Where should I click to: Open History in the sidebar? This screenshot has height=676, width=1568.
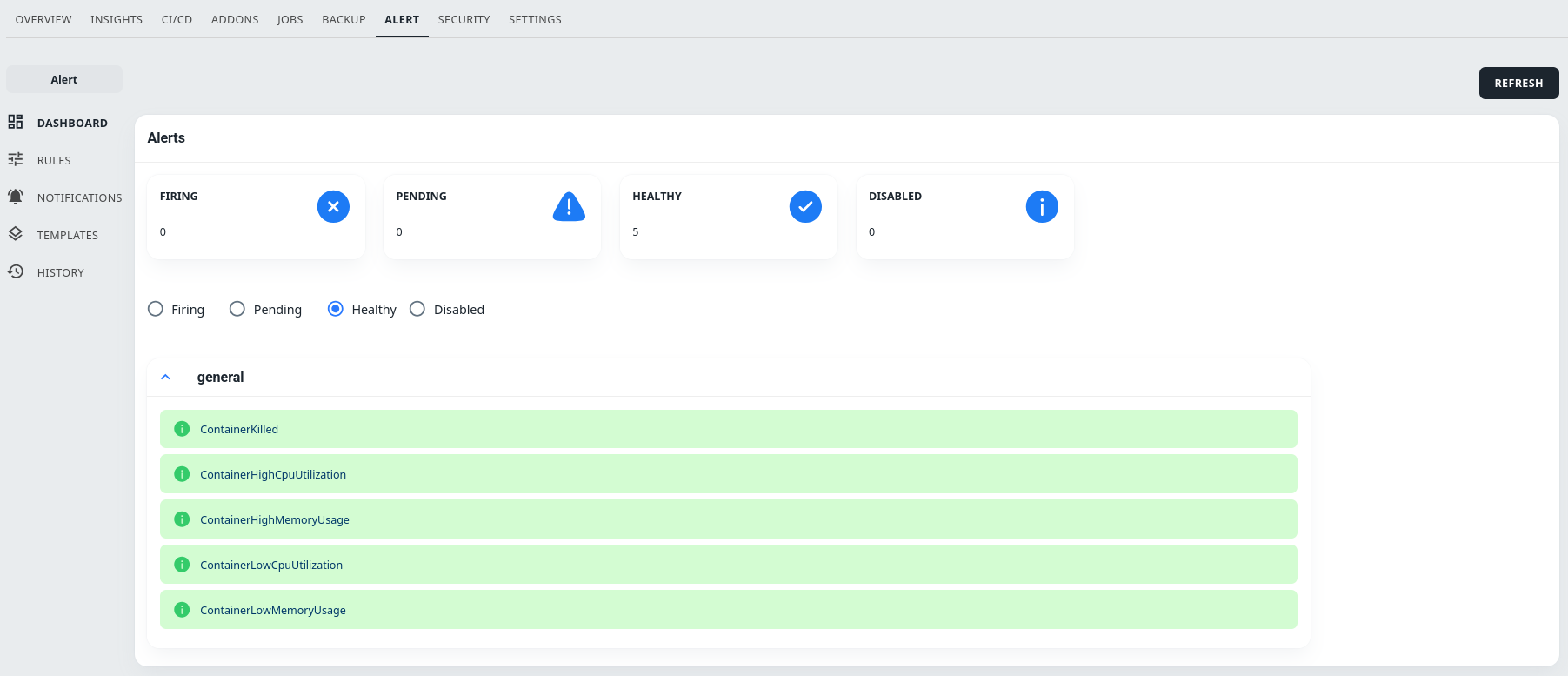(61, 272)
